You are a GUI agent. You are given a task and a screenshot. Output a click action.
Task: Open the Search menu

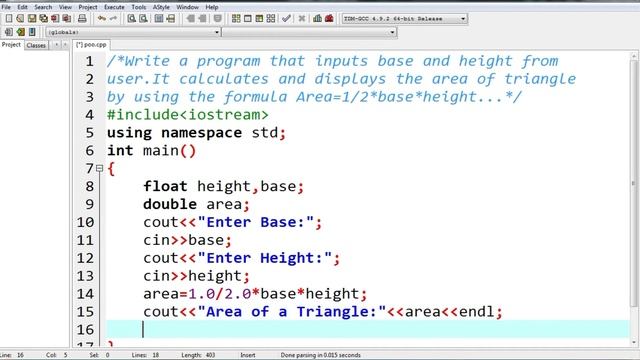[x=43, y=7]
